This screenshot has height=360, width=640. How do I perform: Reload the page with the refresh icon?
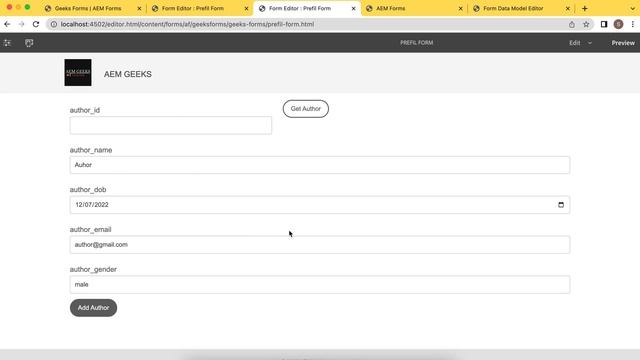(36, 24)
